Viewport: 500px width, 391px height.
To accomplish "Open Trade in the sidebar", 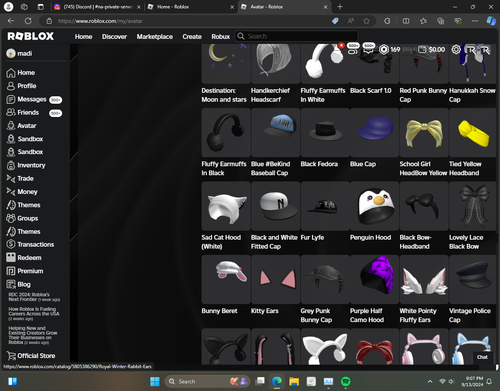I will pos(20,179).
